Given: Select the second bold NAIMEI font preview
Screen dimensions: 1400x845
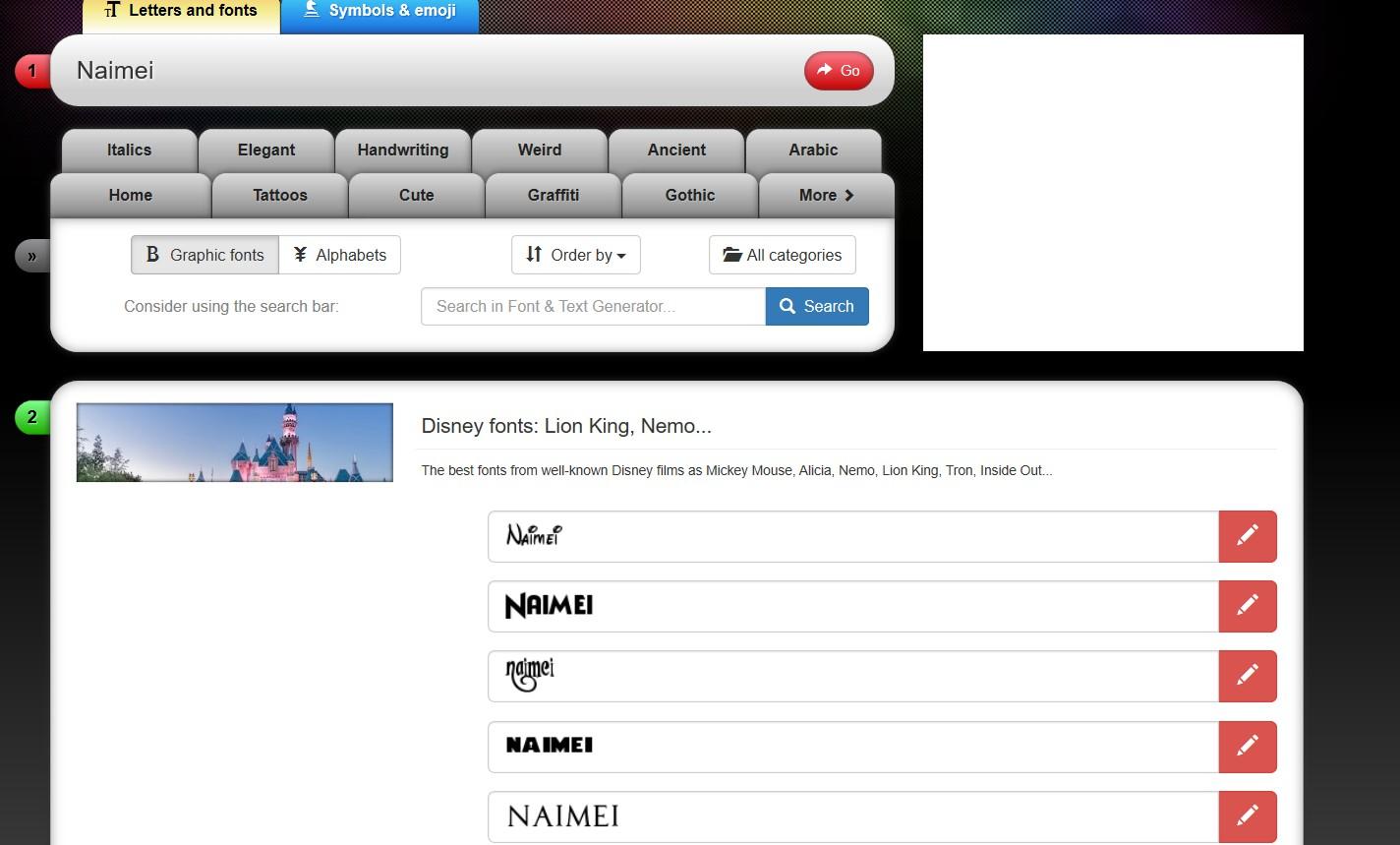Looking at the screenshot, I should point(853,606).
